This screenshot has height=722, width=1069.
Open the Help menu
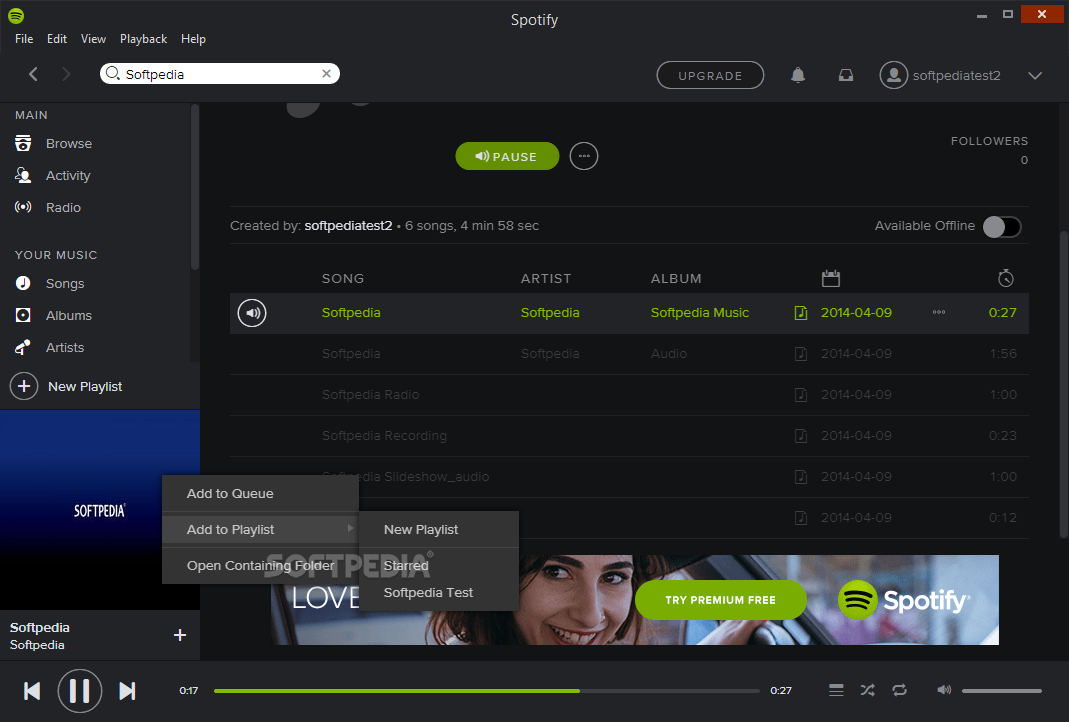point(193,39)
